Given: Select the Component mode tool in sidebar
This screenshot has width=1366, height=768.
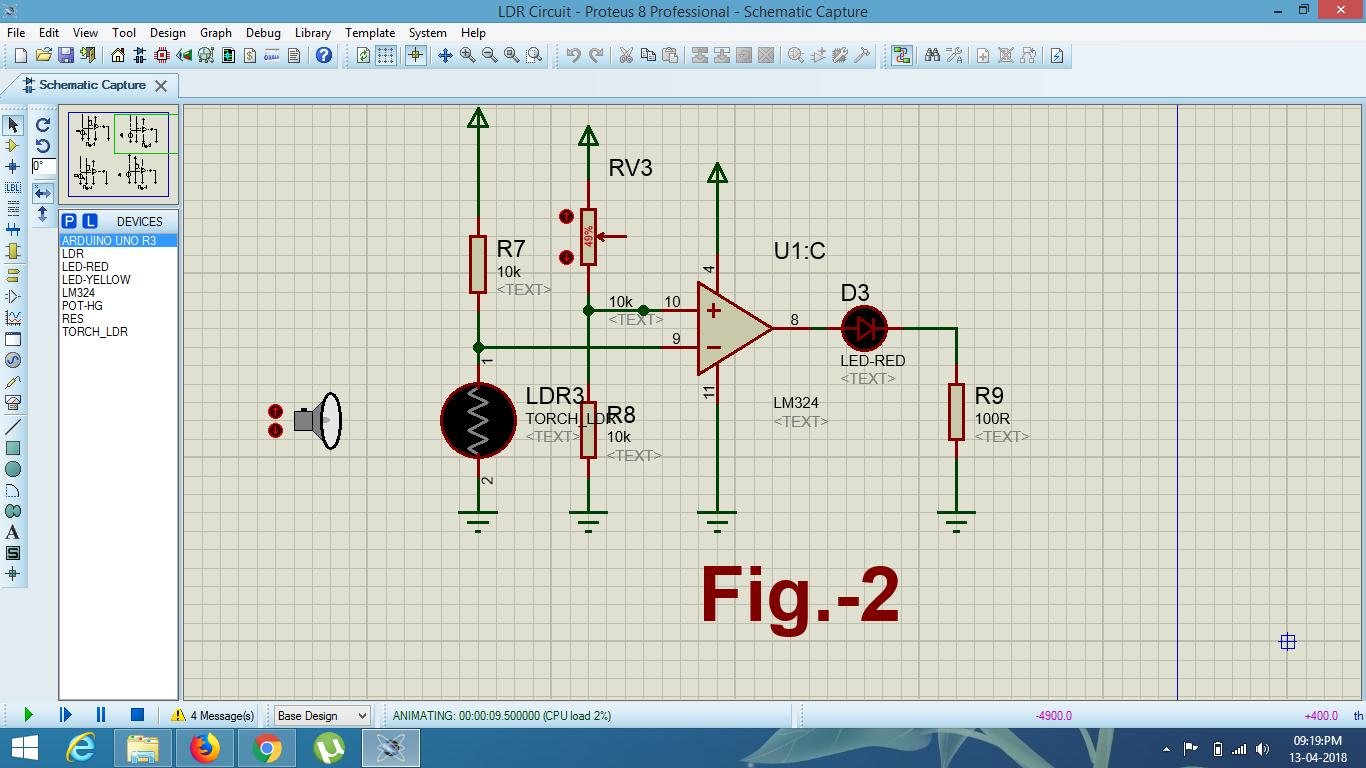Looking at the screenshot, I should pos(13,146).
